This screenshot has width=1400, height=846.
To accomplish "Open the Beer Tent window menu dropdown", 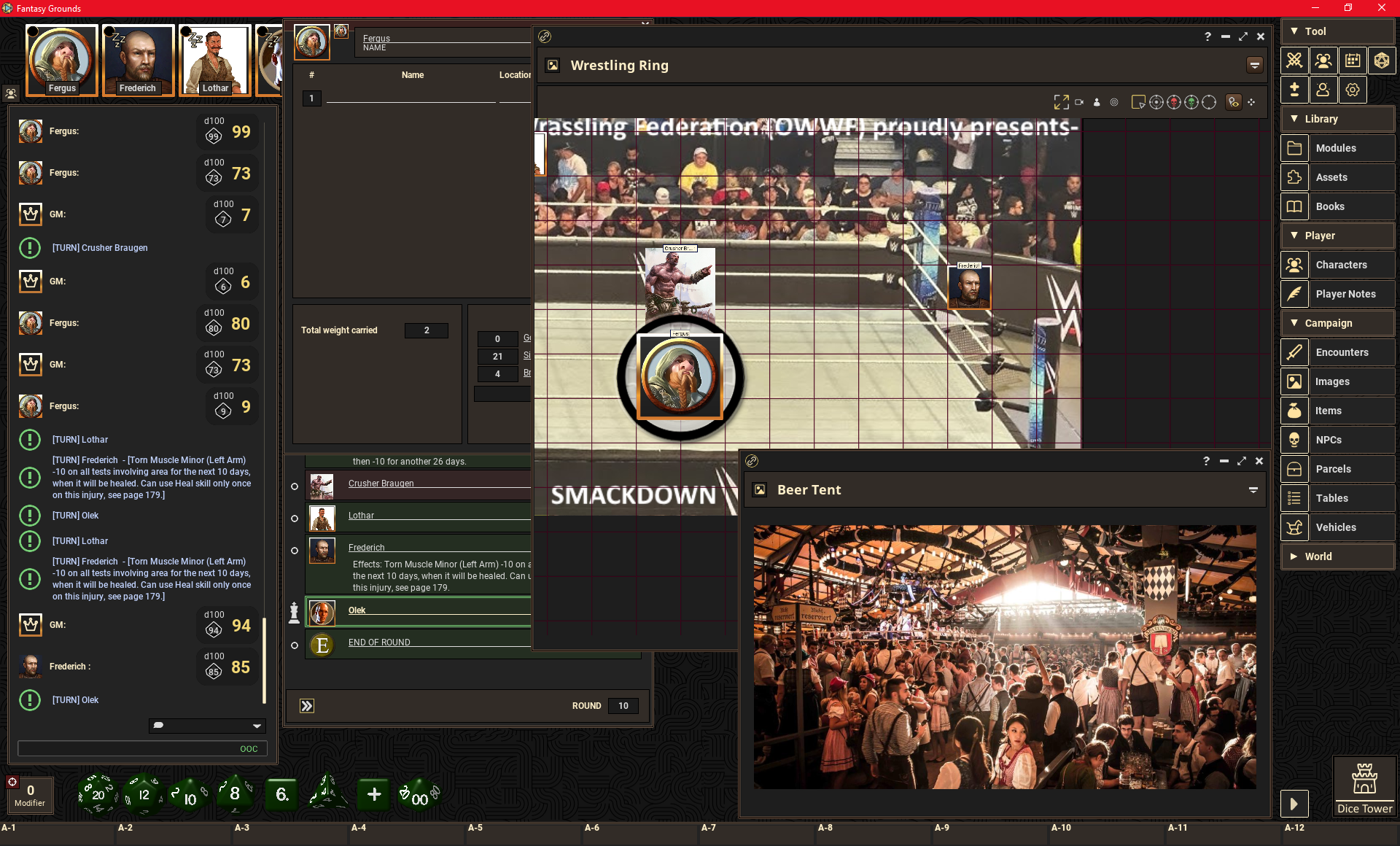I will coord(1253,490).
